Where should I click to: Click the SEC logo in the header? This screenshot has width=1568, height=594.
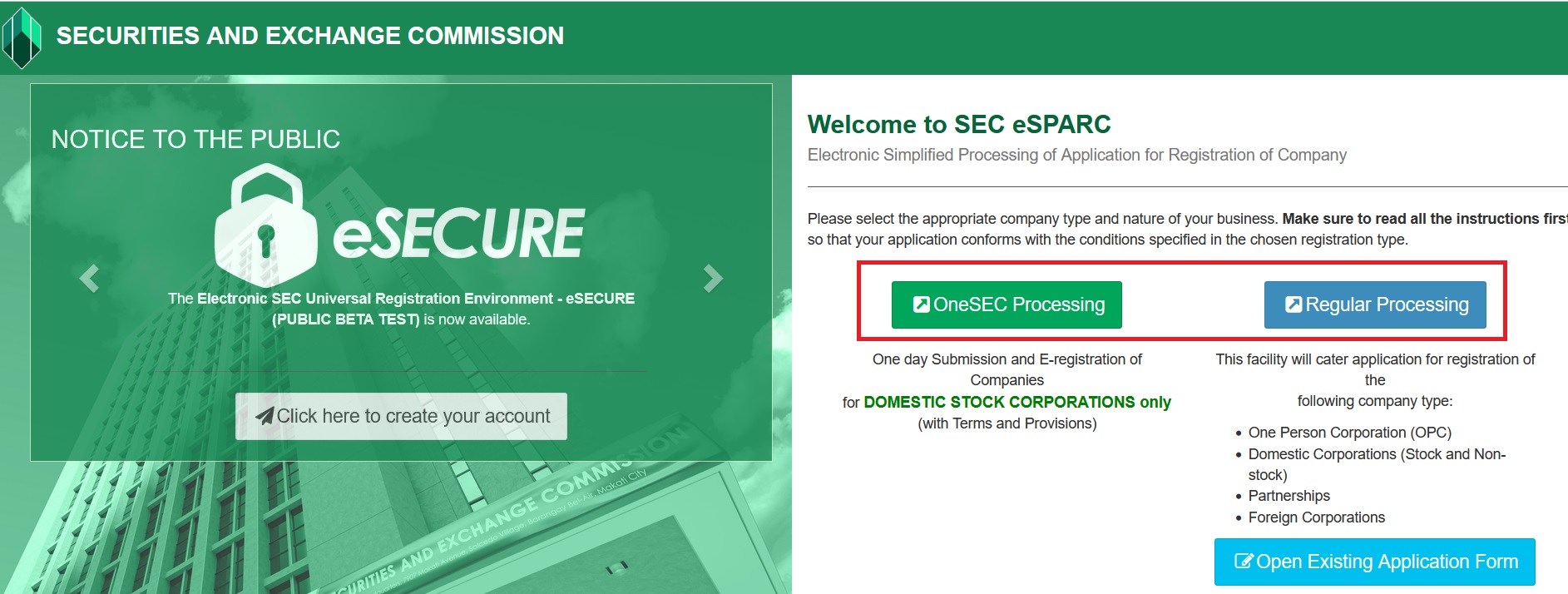[x=22, y=37]
